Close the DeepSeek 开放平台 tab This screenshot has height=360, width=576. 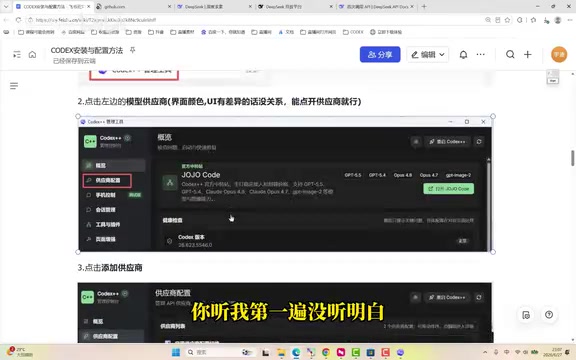[x=331, y=7]
